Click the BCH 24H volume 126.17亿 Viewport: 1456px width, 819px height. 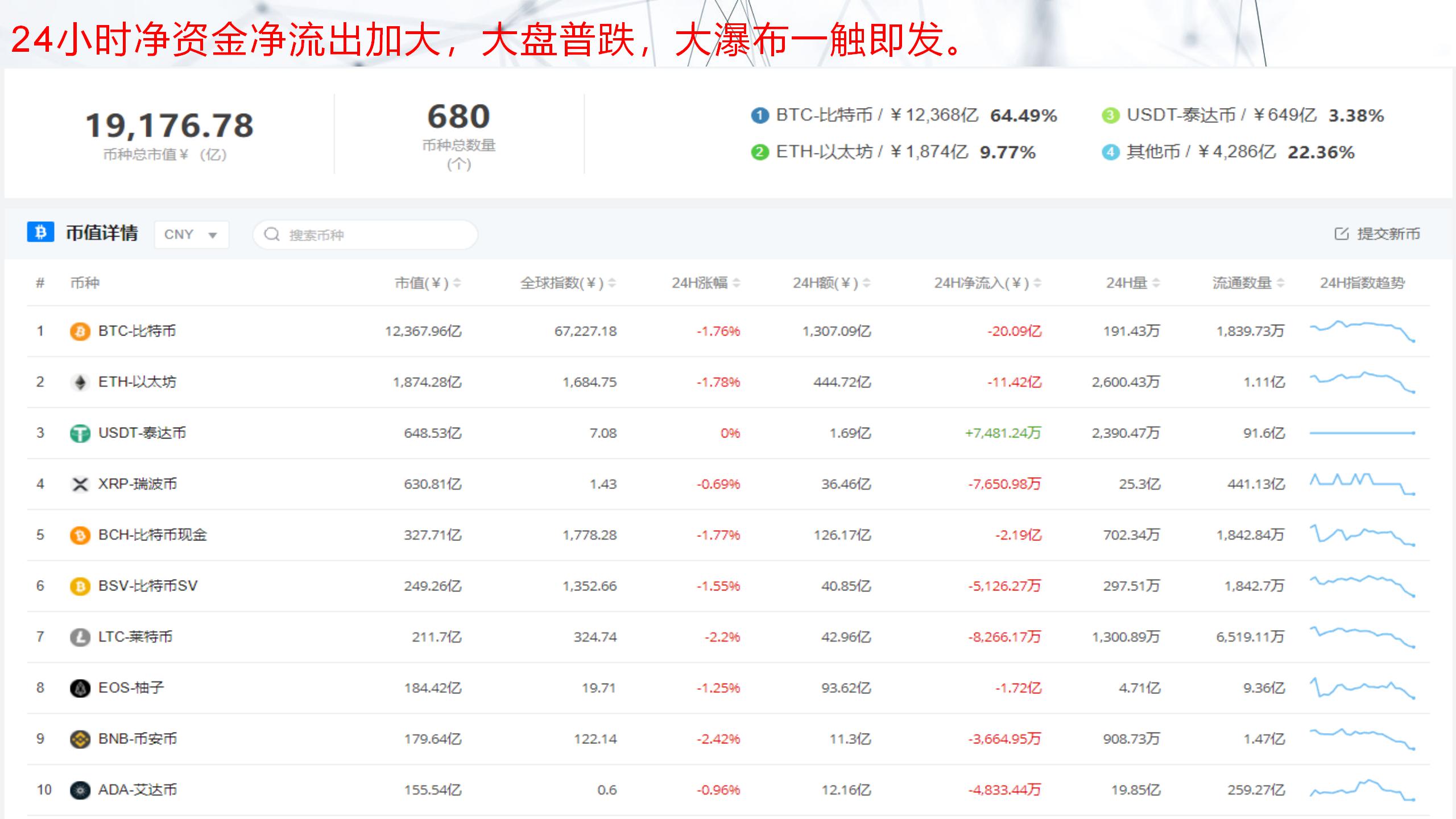842,535
